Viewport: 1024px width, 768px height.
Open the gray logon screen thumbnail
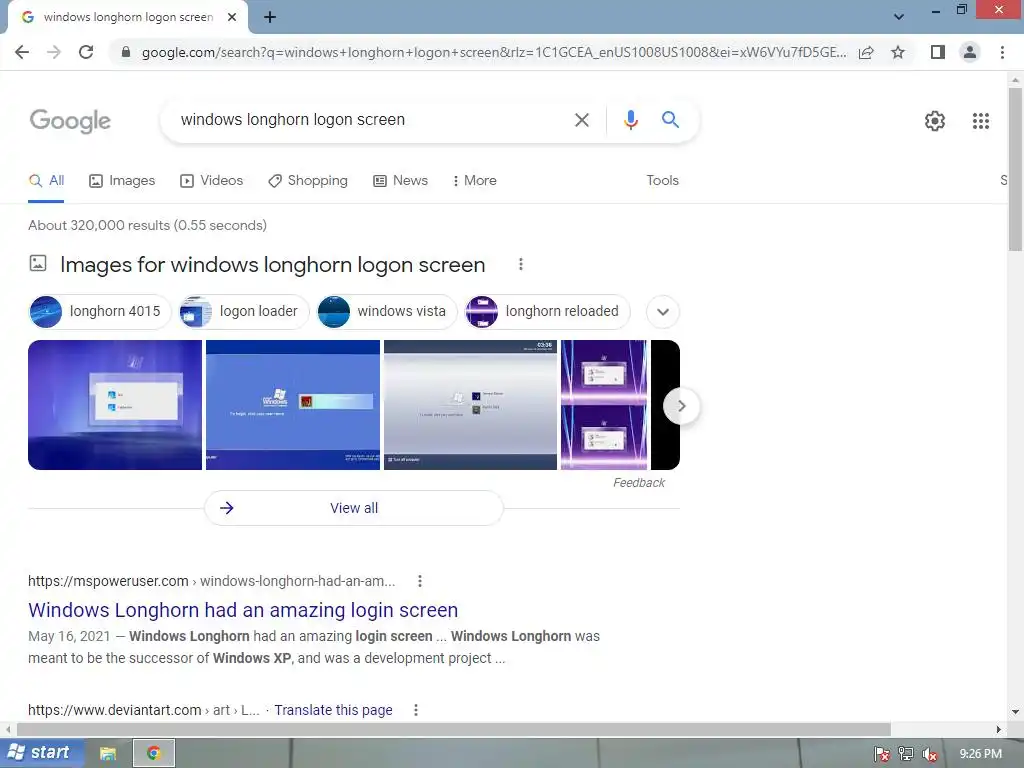point(470,405)
